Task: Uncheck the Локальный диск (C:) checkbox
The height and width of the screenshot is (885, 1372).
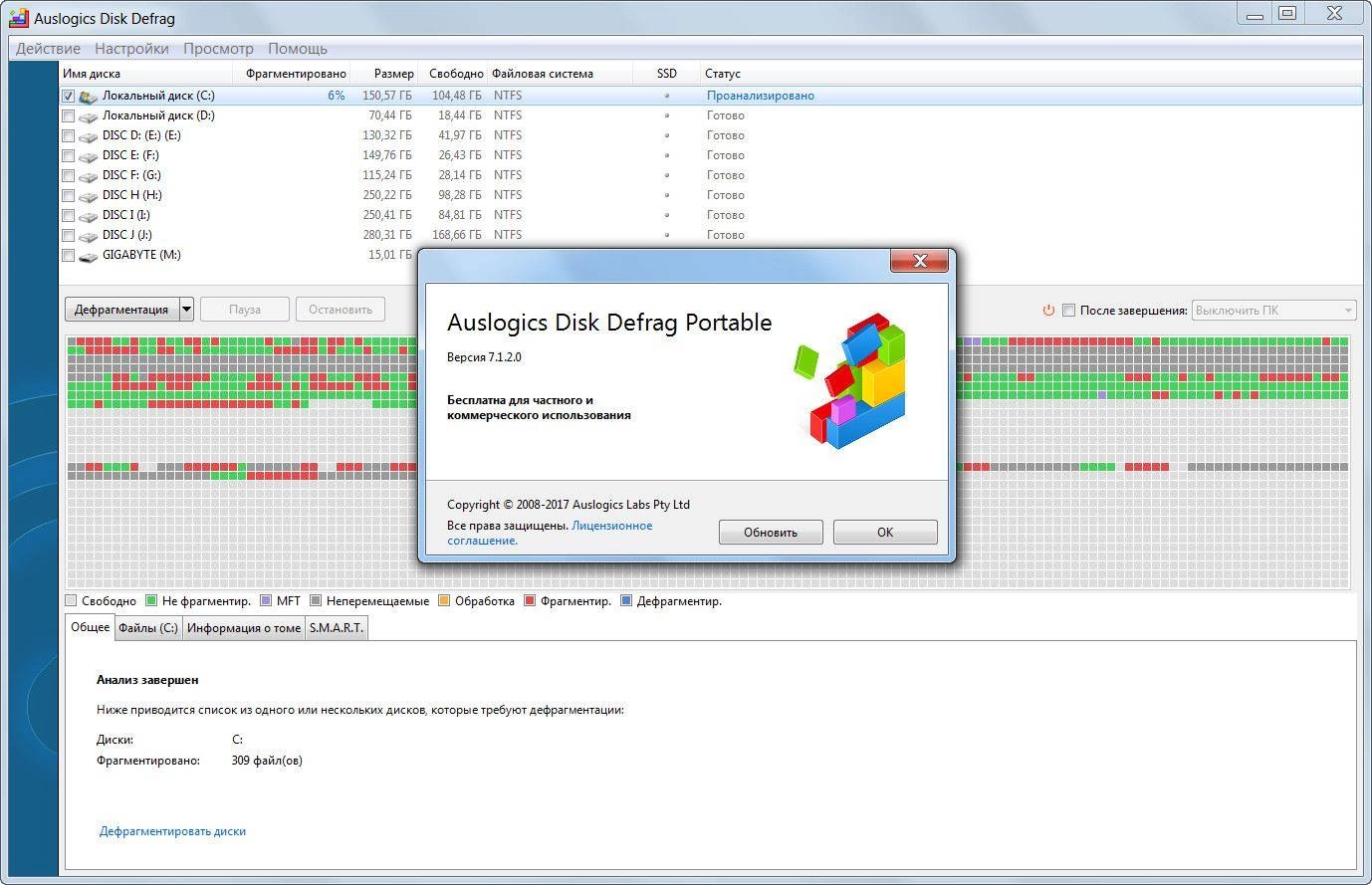Action: 68,97
